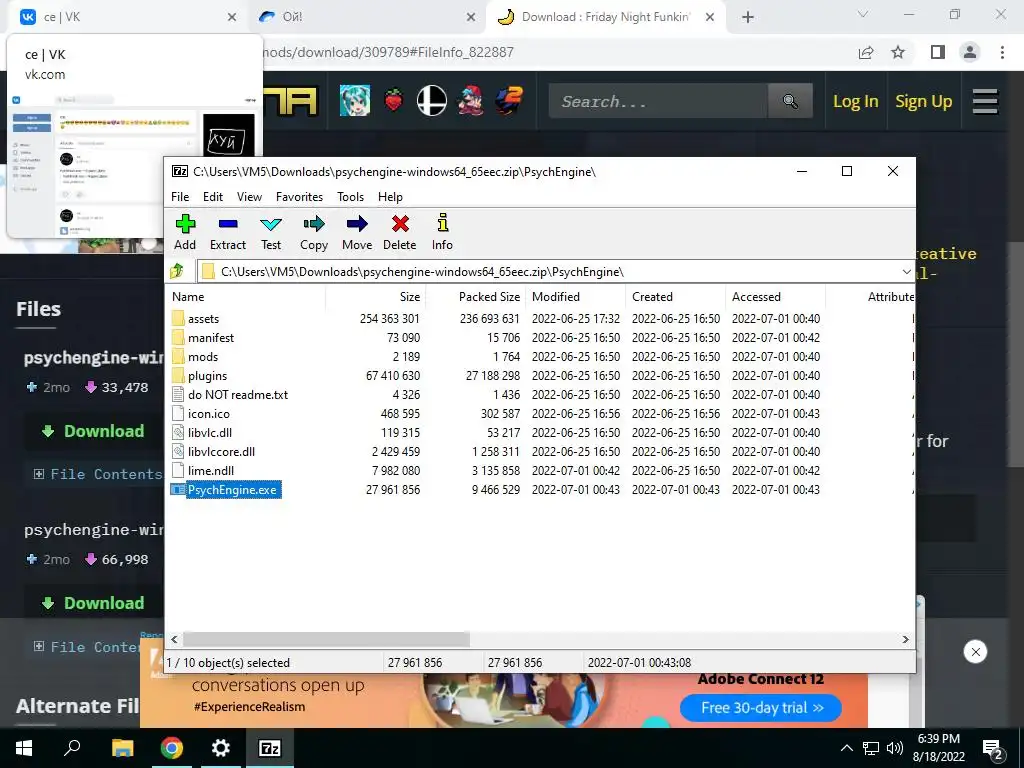Open the Tools menu
Viewport: 1024px width, 768px height.
[x=350, y=197]
